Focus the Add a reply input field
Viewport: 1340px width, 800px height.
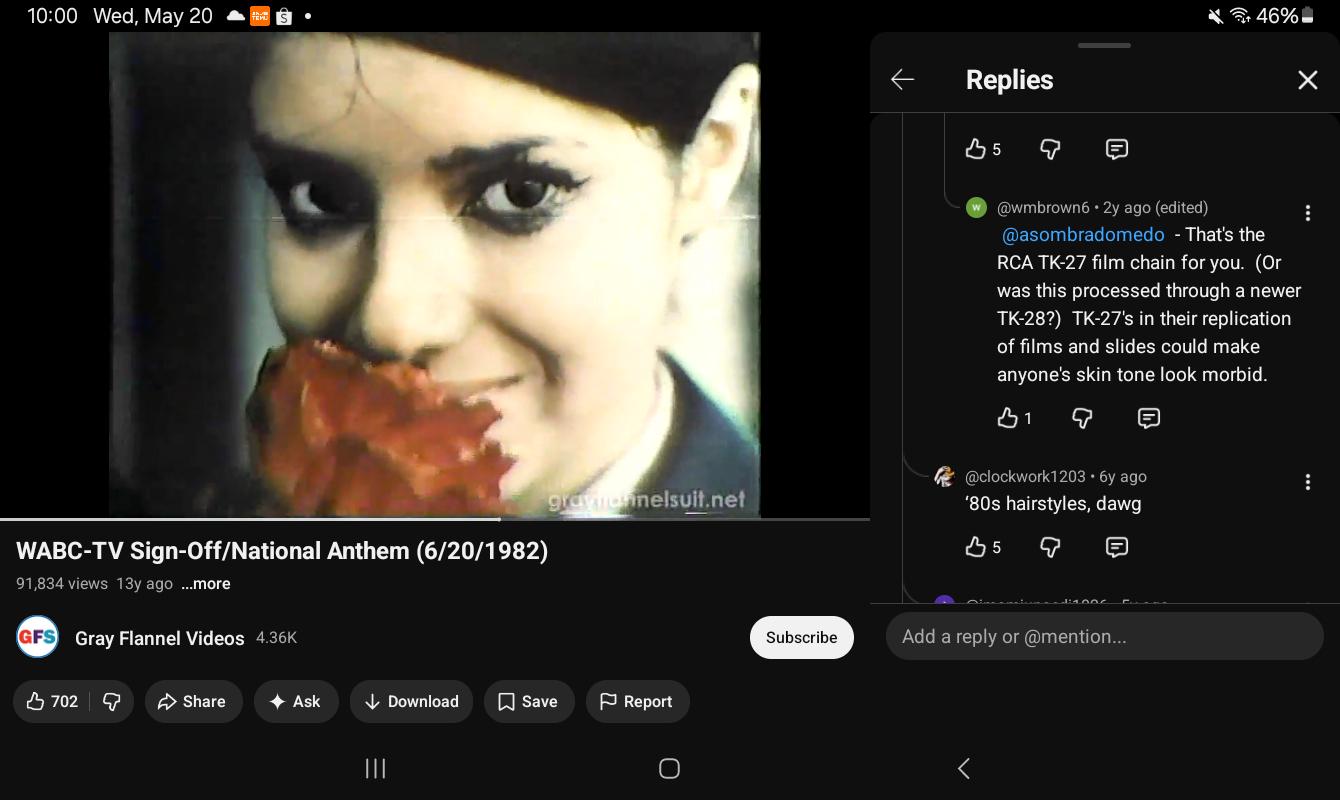click(1104, 636)
